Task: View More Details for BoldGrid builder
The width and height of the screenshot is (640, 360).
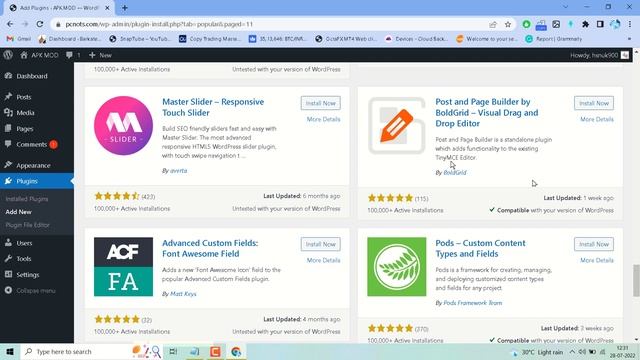Action: pos(597,119)
